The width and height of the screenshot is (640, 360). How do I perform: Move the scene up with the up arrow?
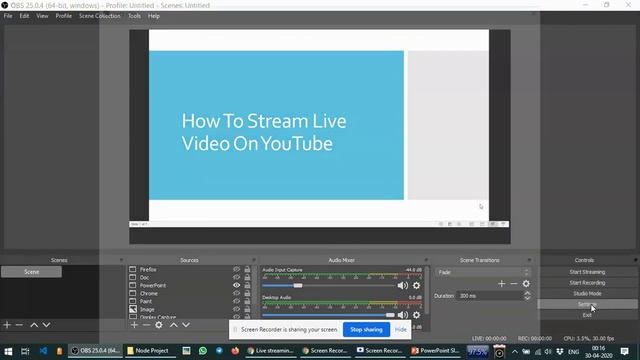point(34,325)
